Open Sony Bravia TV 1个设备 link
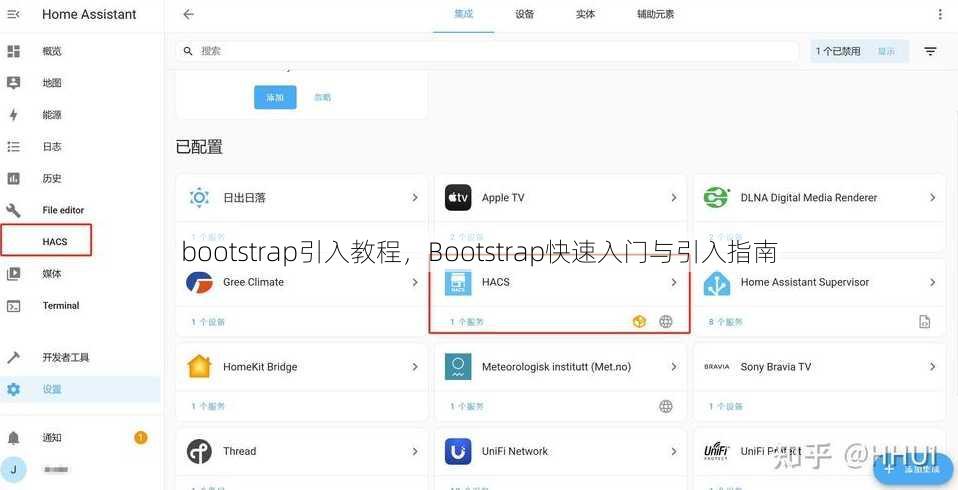Screen dimensions: 958x490 [x=726, y=406]
